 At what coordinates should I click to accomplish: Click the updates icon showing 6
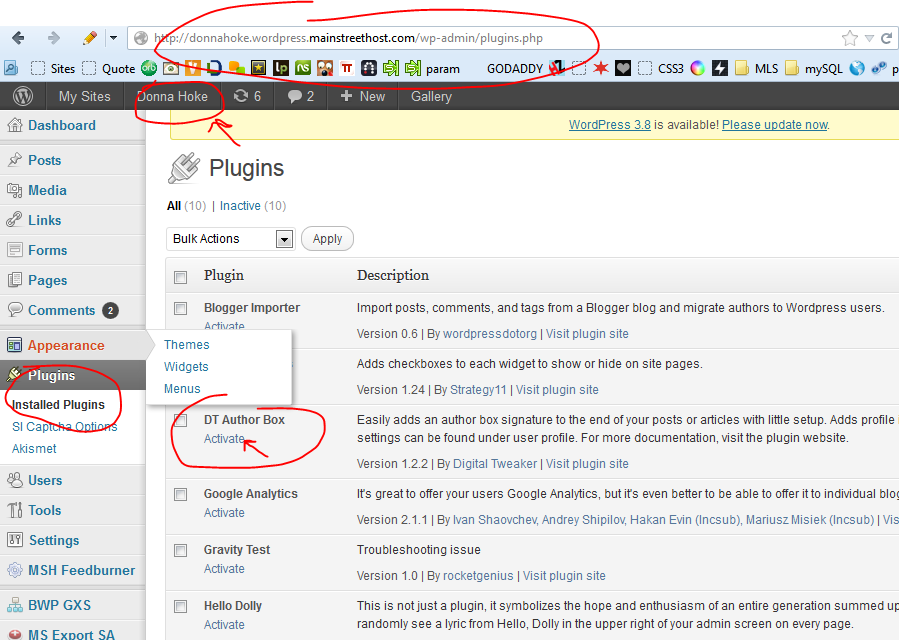(247, 96)
